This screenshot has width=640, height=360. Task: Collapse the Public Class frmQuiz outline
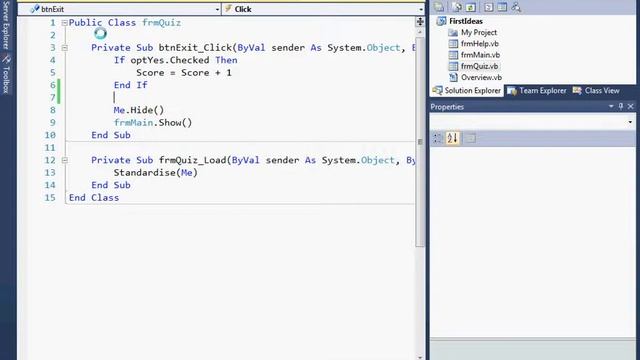coord(64,23)
